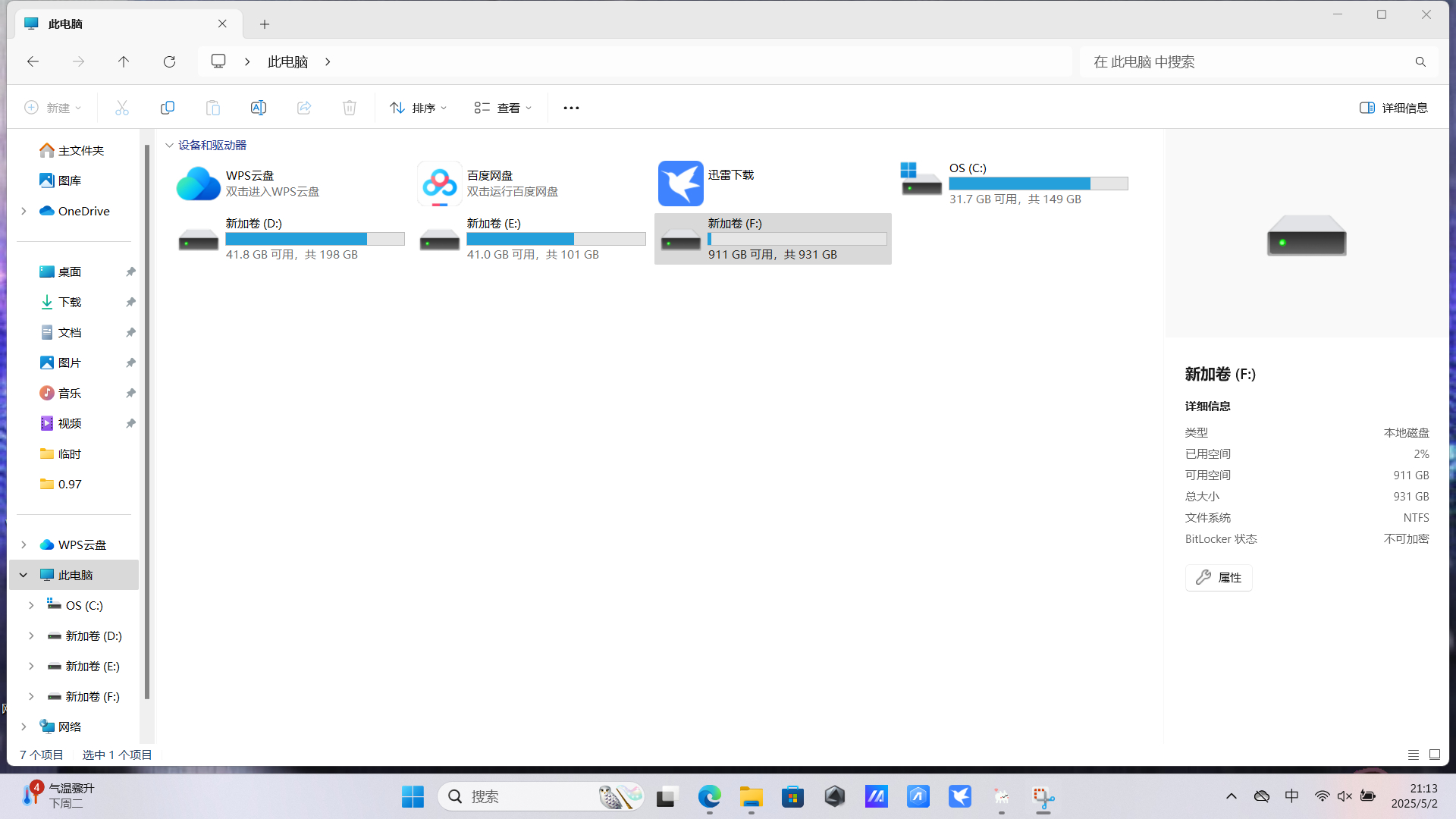The image size is (1456, 819).
Task: Open the 百度网盘 drive icon
Action: click(439, 184)
